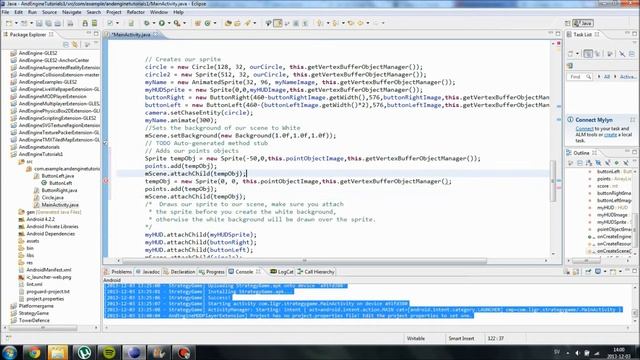The width and height of the screenshot is (640, 360).
Task: Click the Java perspective button
Action: [583, 23]
